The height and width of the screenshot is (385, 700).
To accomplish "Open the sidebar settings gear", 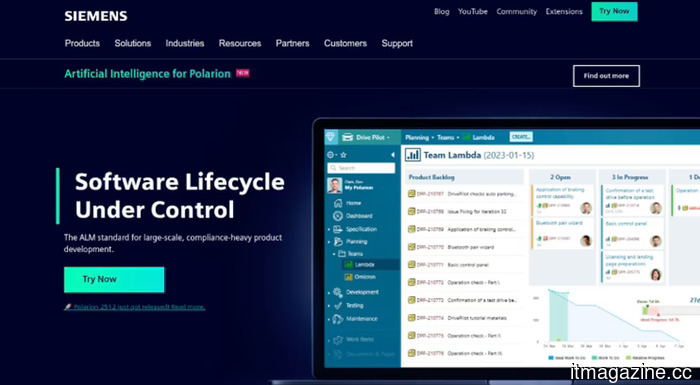I will (x=331, y=155).
